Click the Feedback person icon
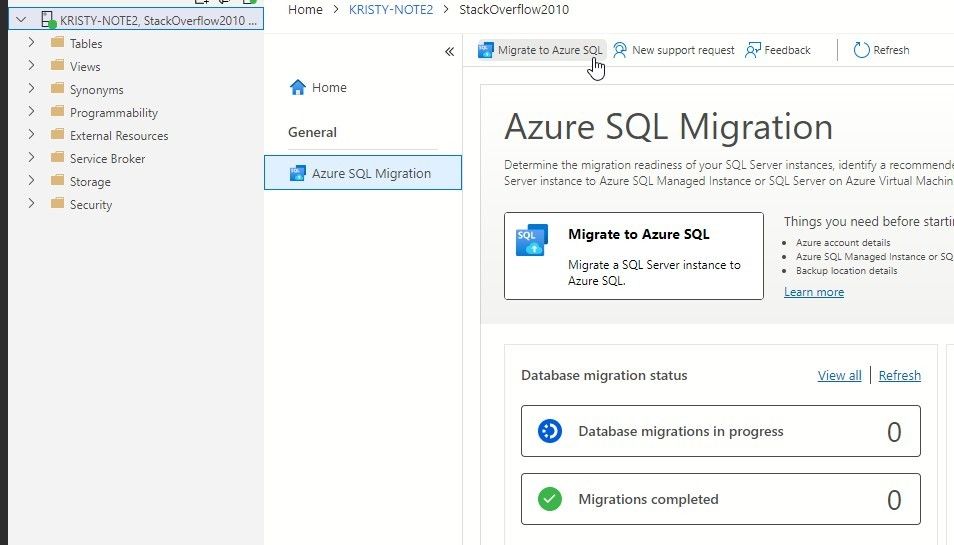The height and width of the screenshot is (545, 954). [x=753, y=50]
